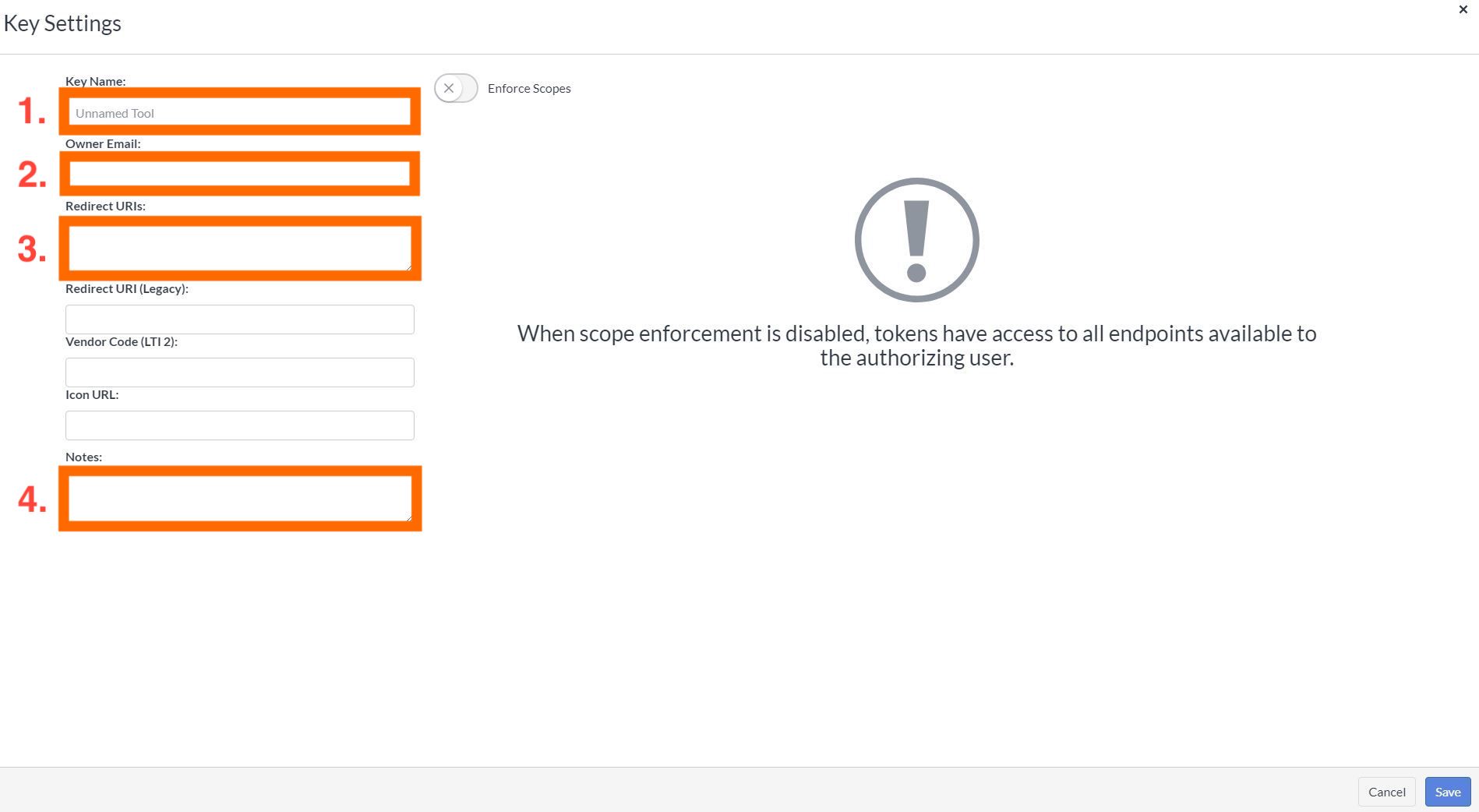The width and height of the screenshot is (1479, 812).
Task: Click the Vendor Code (LTI 2) field
Action: [239, 372]
